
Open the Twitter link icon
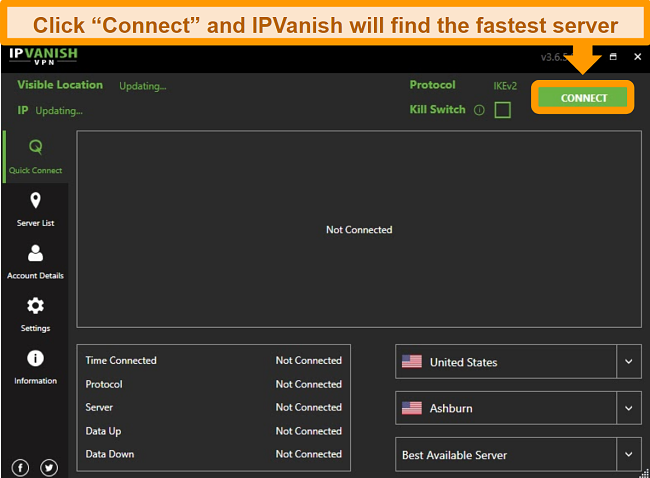click(49, 468)
